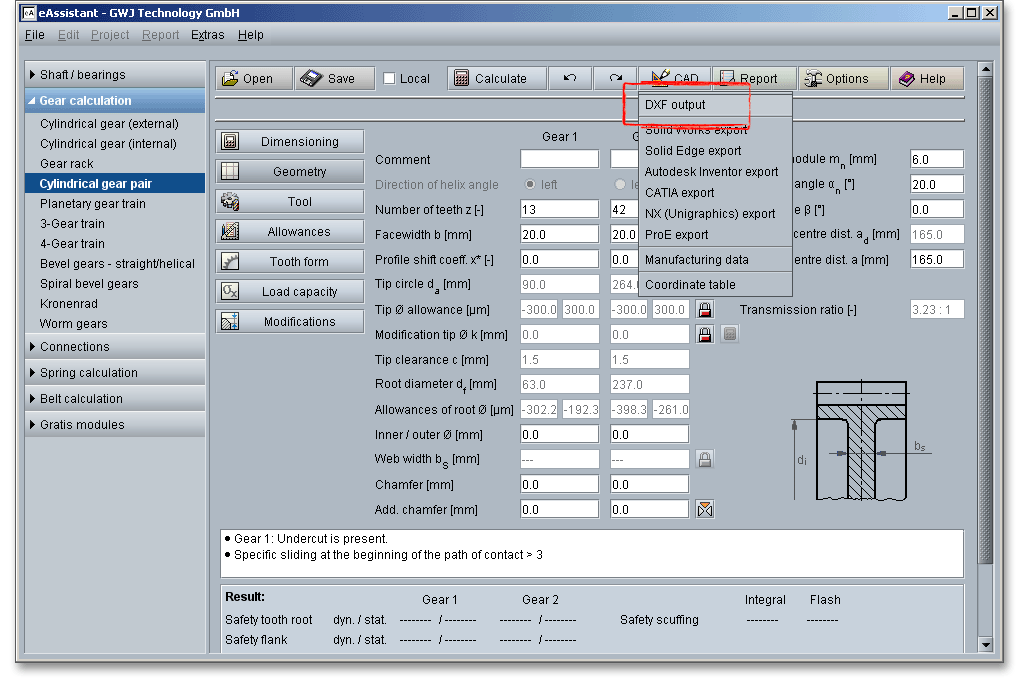Select the left helix angle radio button
Image resolution: width=1019 pixels, height=678 pixels.
531,185
